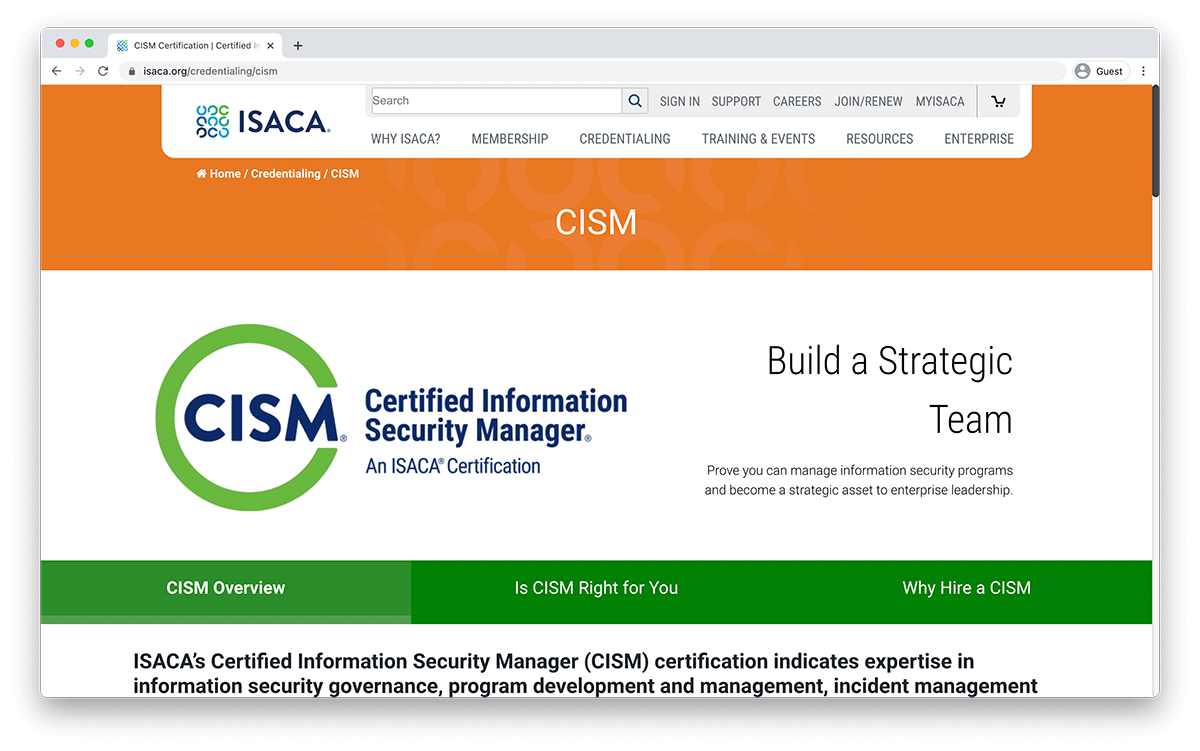Switch to Is CISM Right for You tab
The height and width of the screenshot is (751, 1200).
click(596, 588)
